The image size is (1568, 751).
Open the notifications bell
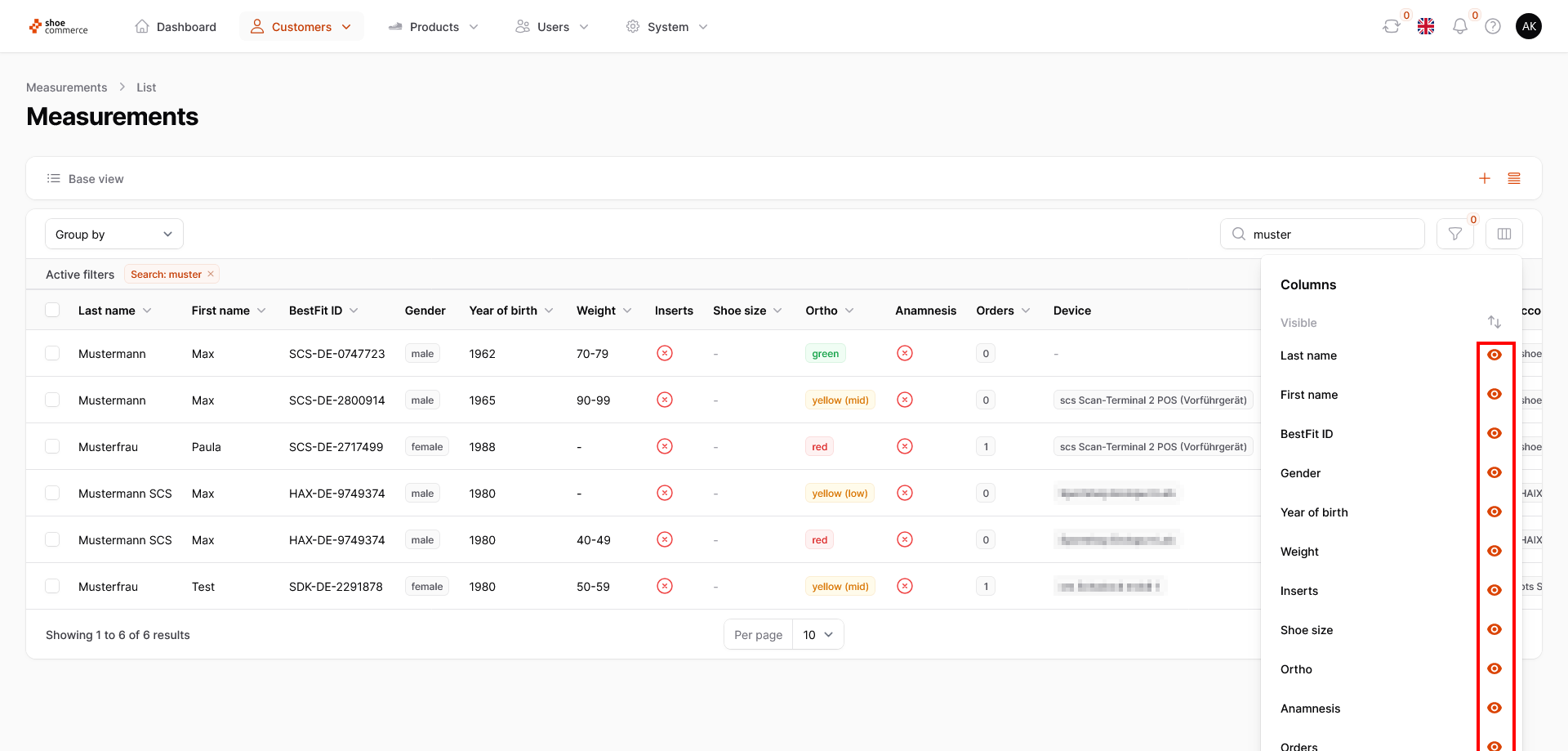[1459, 27]
